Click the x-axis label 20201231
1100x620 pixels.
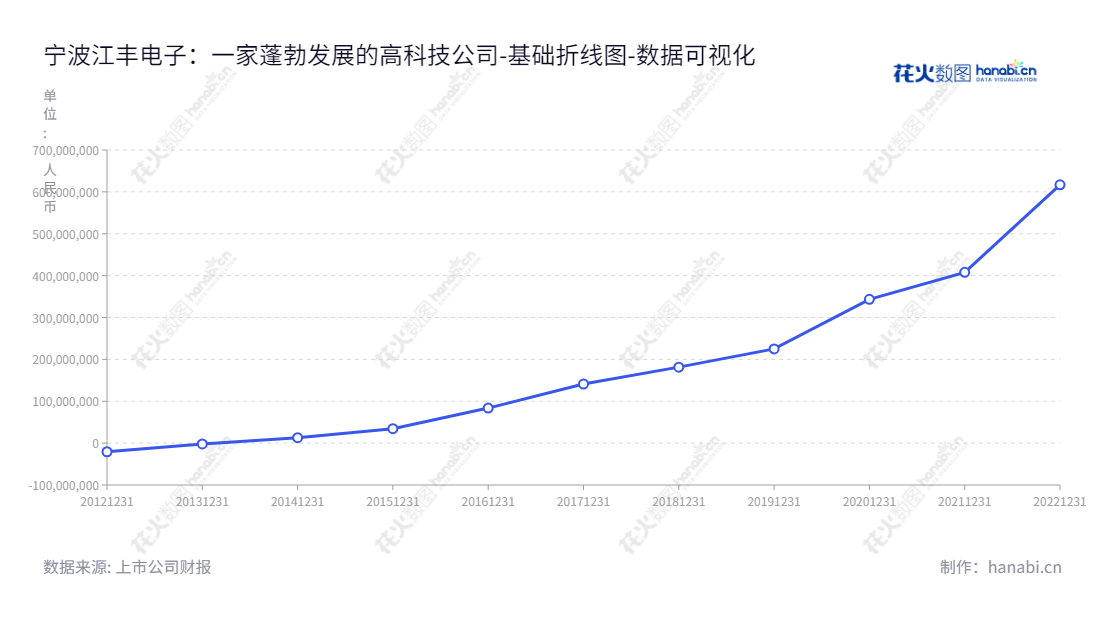[x=869, y=501]
